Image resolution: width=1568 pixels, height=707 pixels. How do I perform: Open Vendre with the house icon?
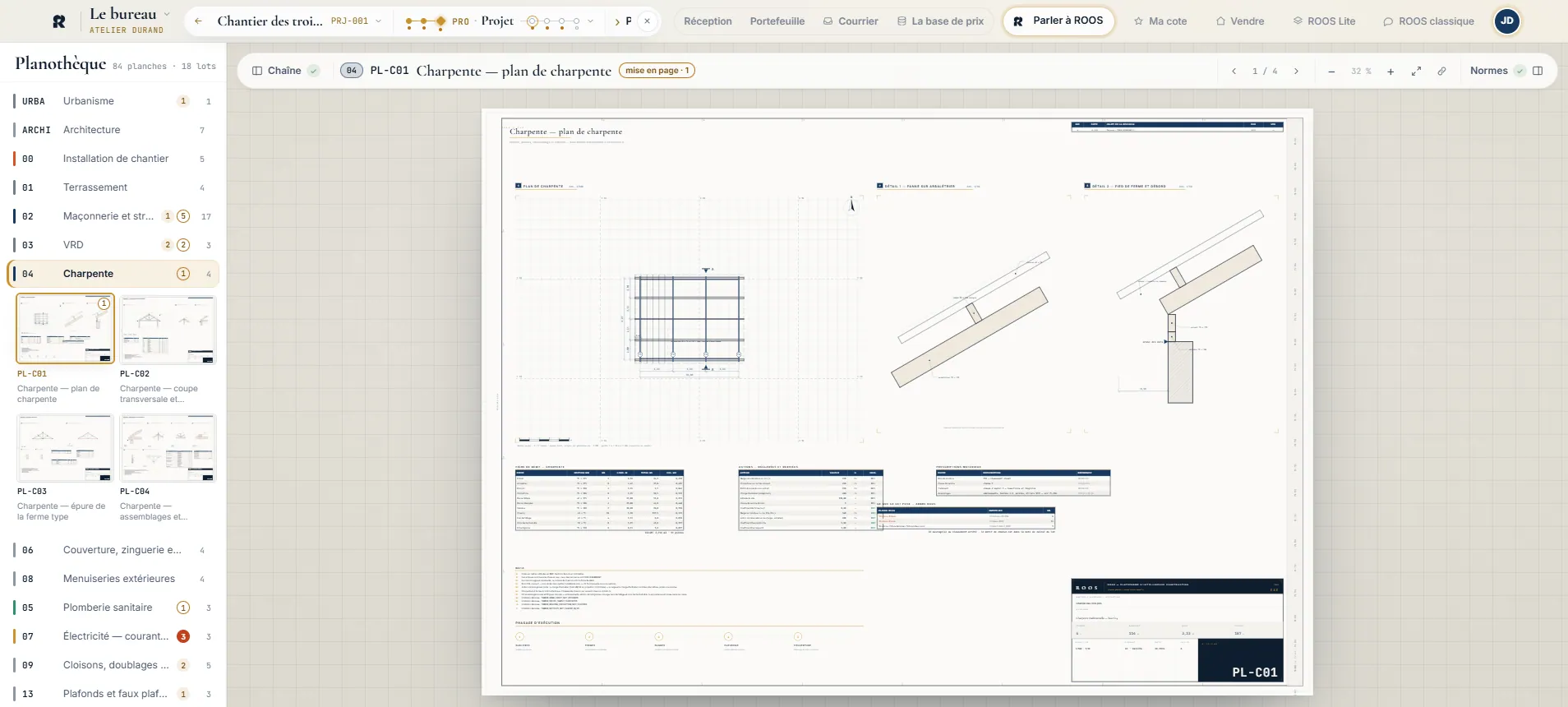click(1240, 21)
